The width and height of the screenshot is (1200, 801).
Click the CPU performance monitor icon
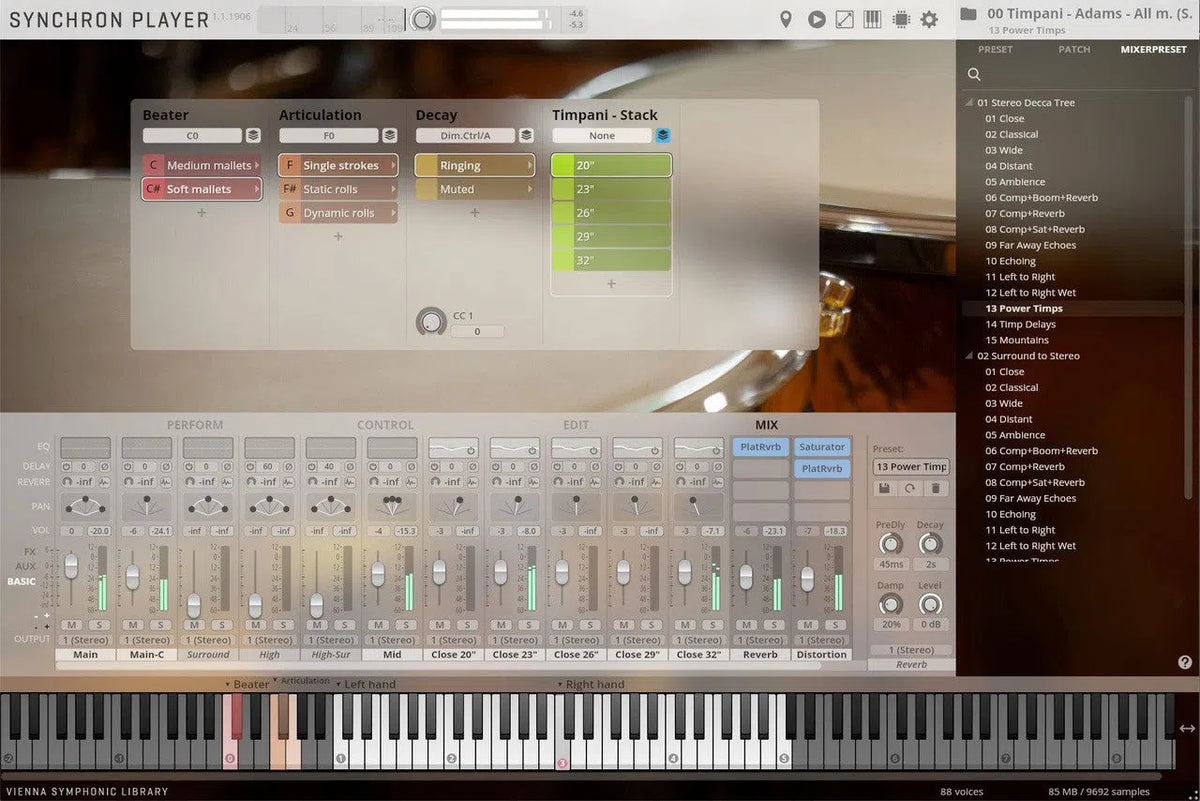[x=899, y=19]
